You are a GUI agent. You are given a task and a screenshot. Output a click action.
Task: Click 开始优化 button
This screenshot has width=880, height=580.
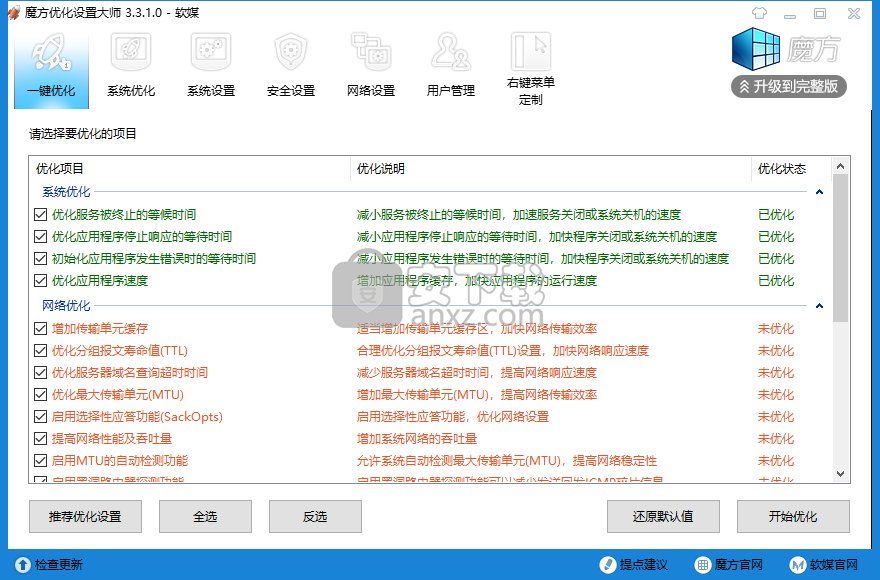point(793,517)
